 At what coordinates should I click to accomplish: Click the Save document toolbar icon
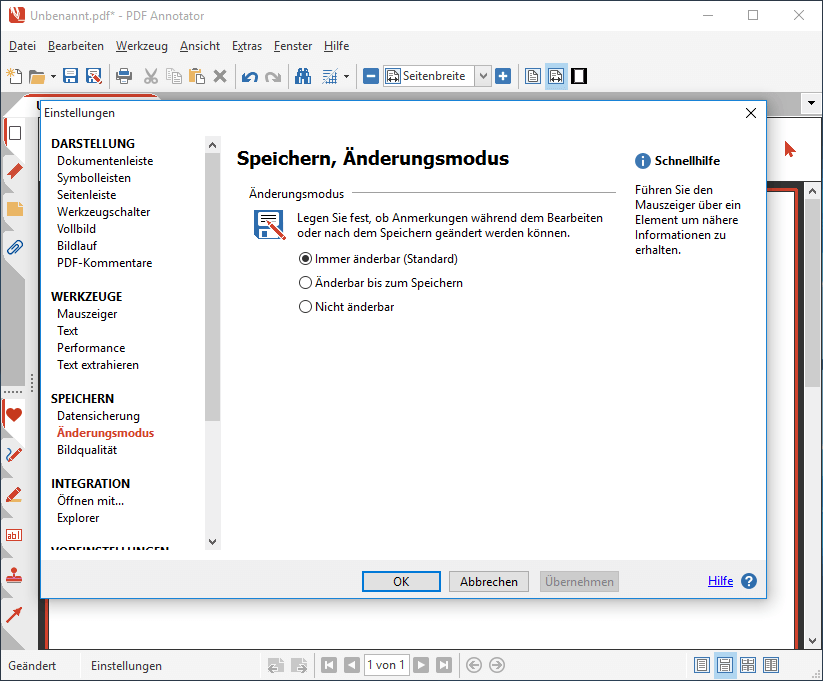coord(71,76)
